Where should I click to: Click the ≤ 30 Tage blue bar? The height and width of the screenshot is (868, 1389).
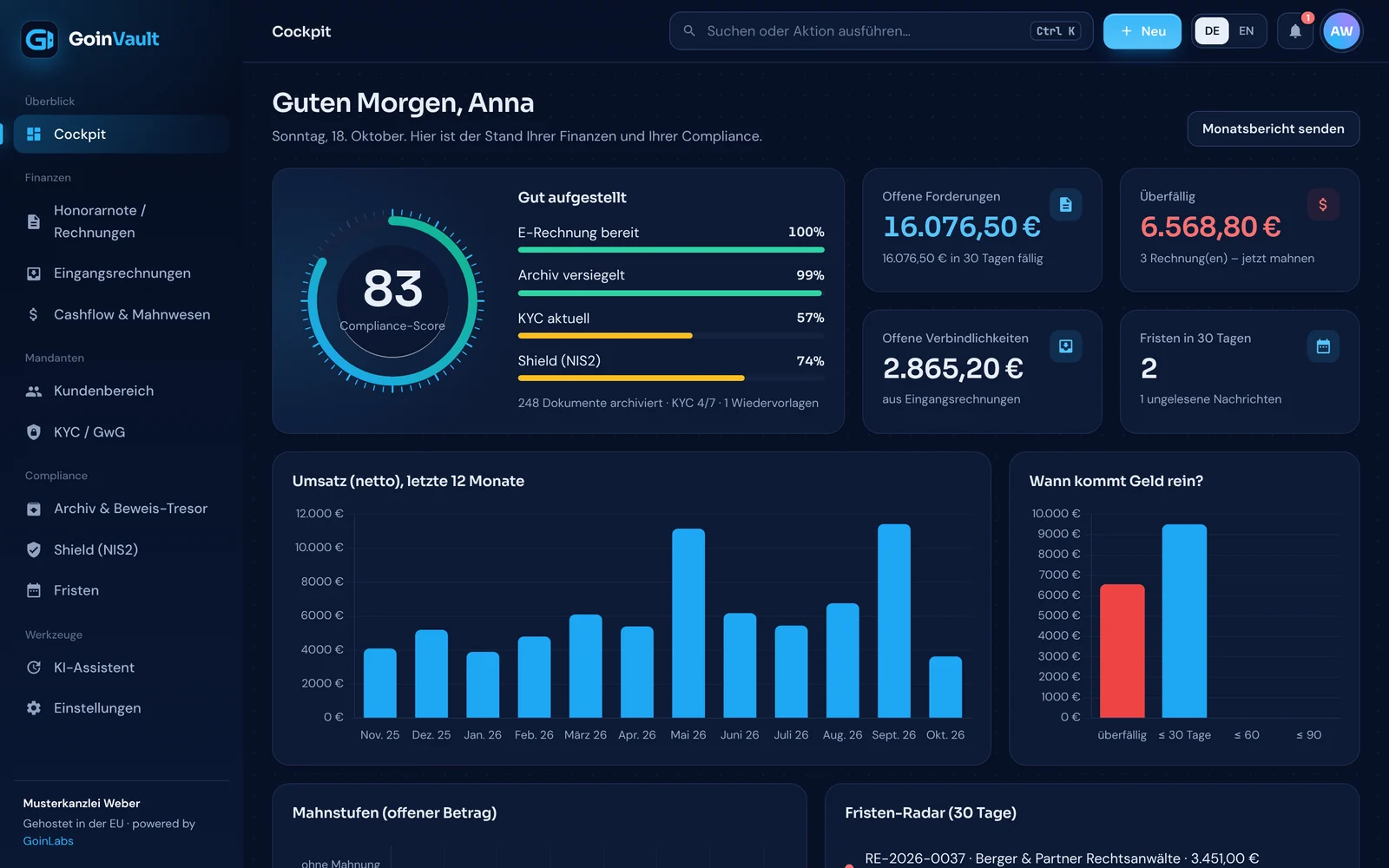click(1184, 621)
